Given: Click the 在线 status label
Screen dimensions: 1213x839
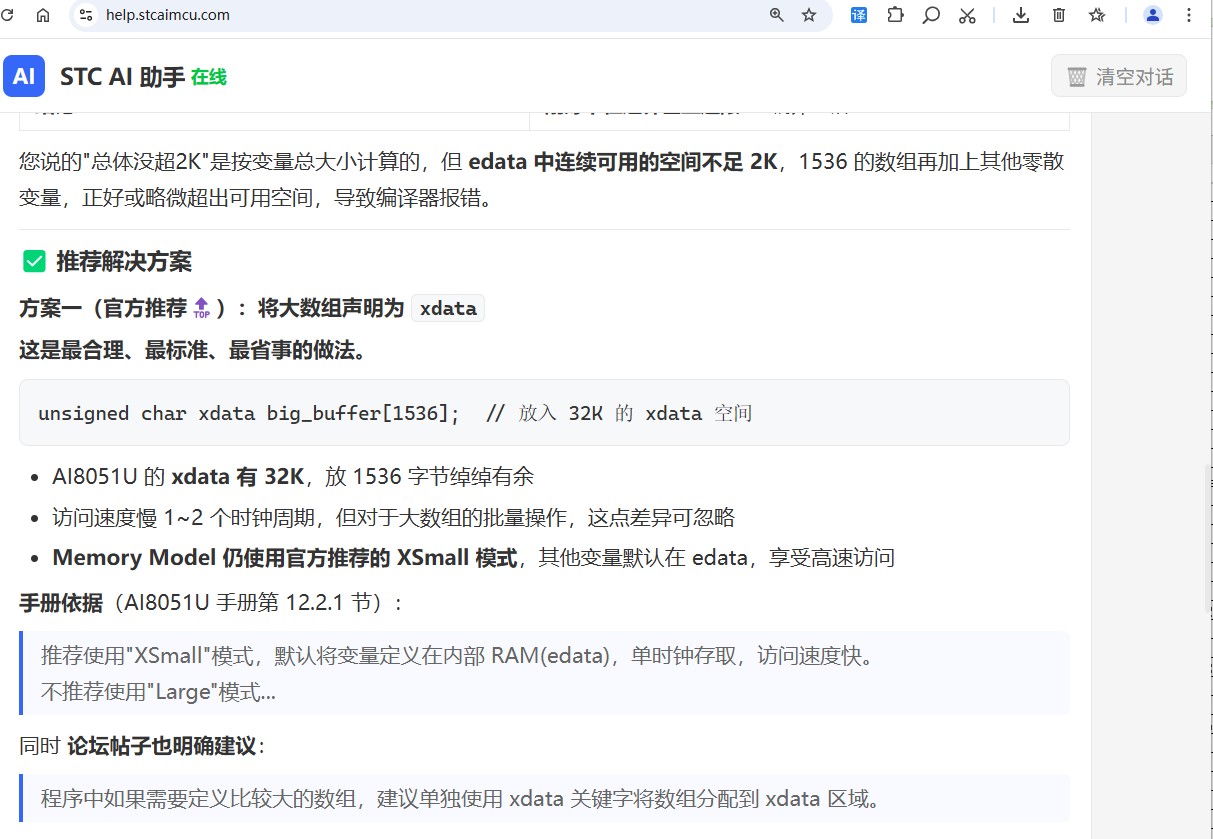Looking at the screenshot, I should (209, 77).
